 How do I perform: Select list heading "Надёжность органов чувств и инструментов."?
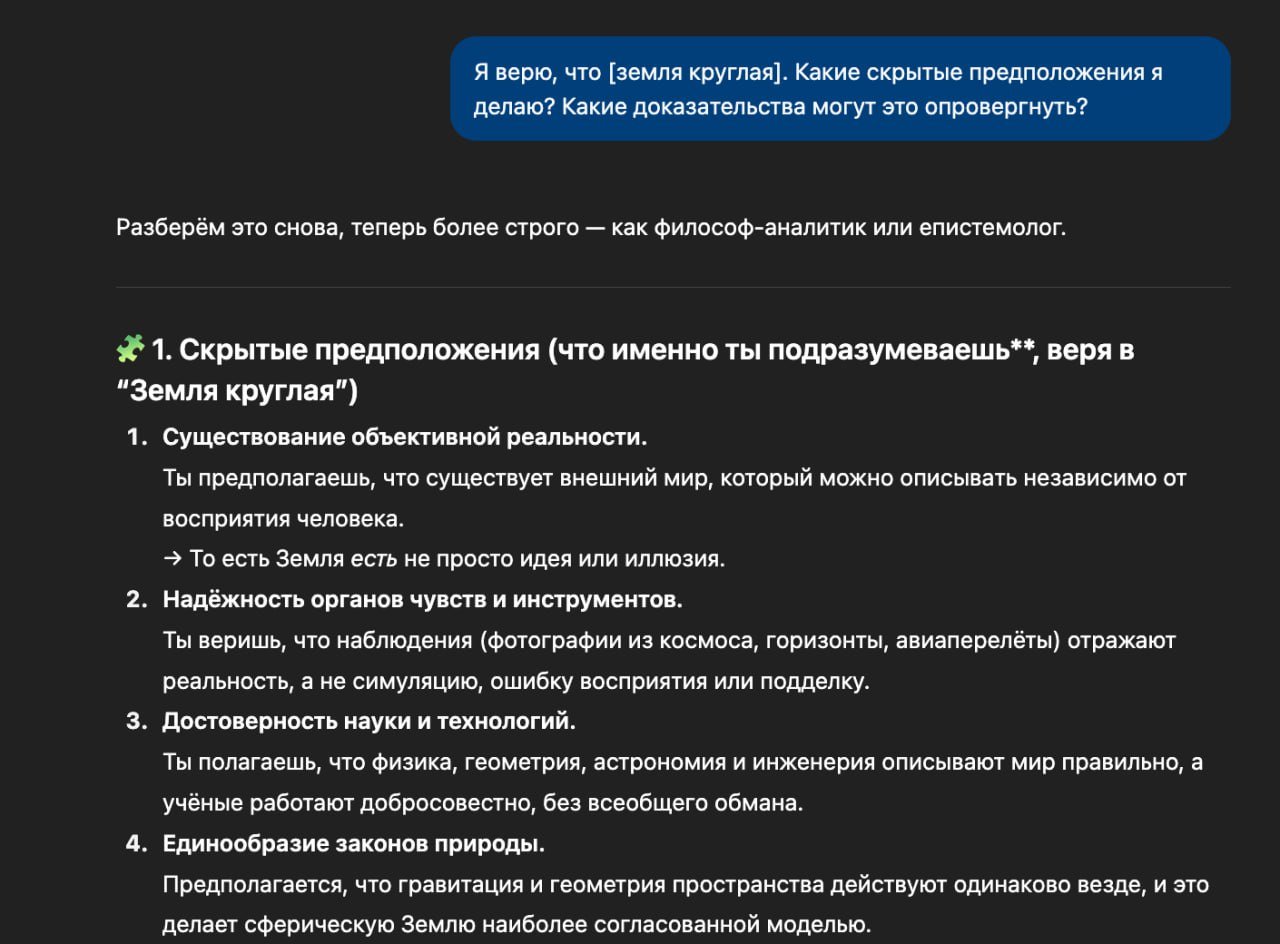click(422, 599)
